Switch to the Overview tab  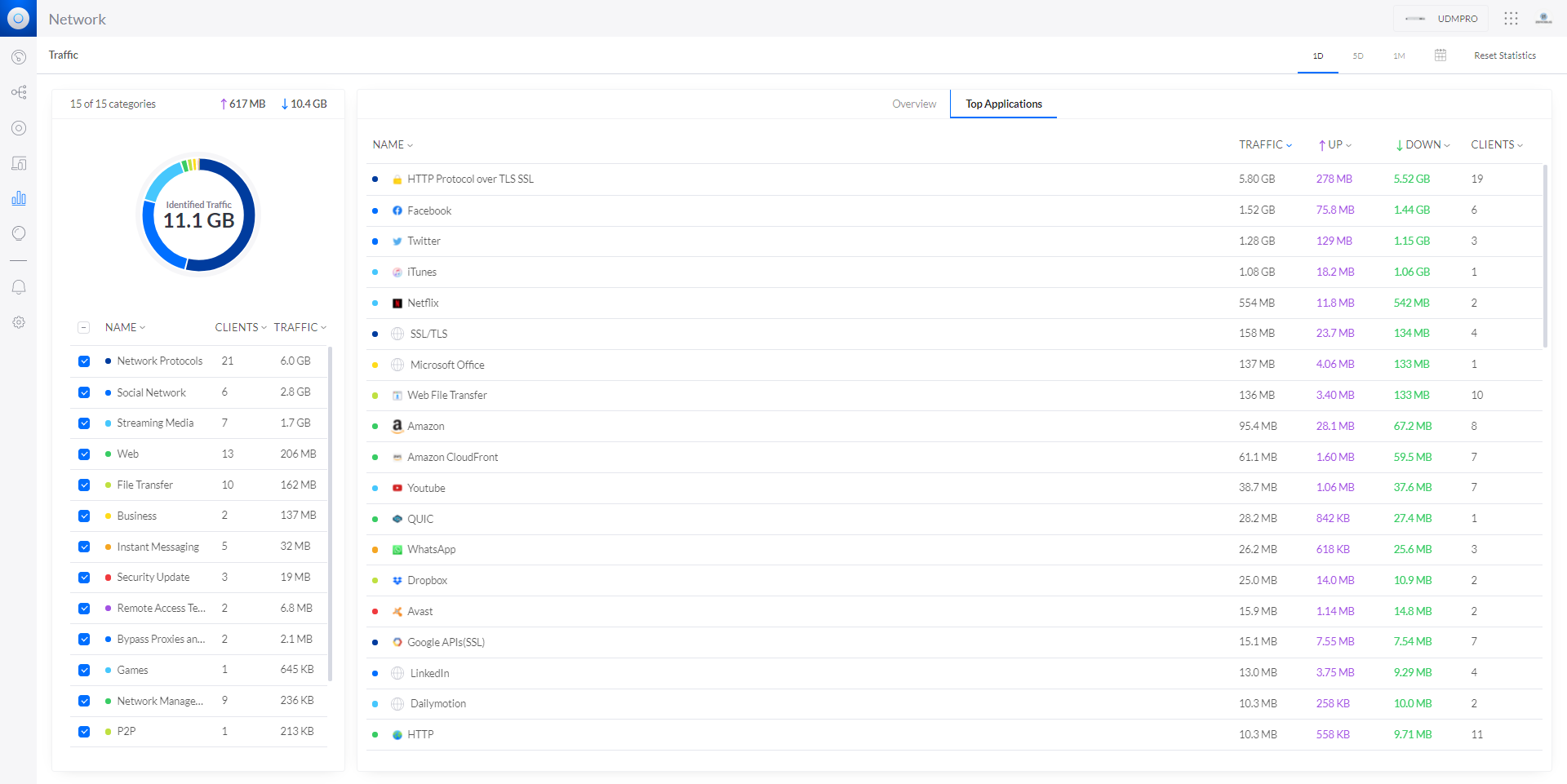[x=914, y=104]
